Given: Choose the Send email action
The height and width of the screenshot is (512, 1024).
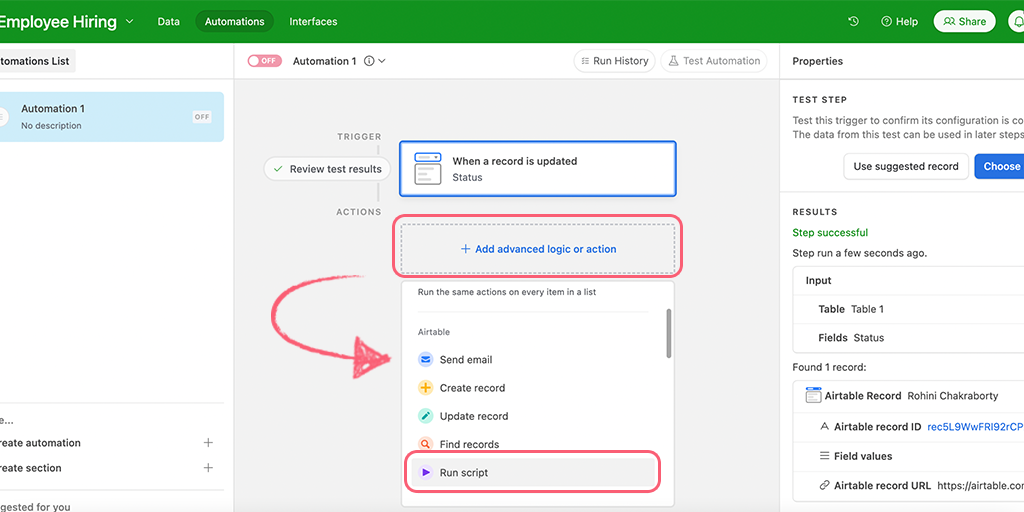Looking at the screenshot, I should point(532,360).
